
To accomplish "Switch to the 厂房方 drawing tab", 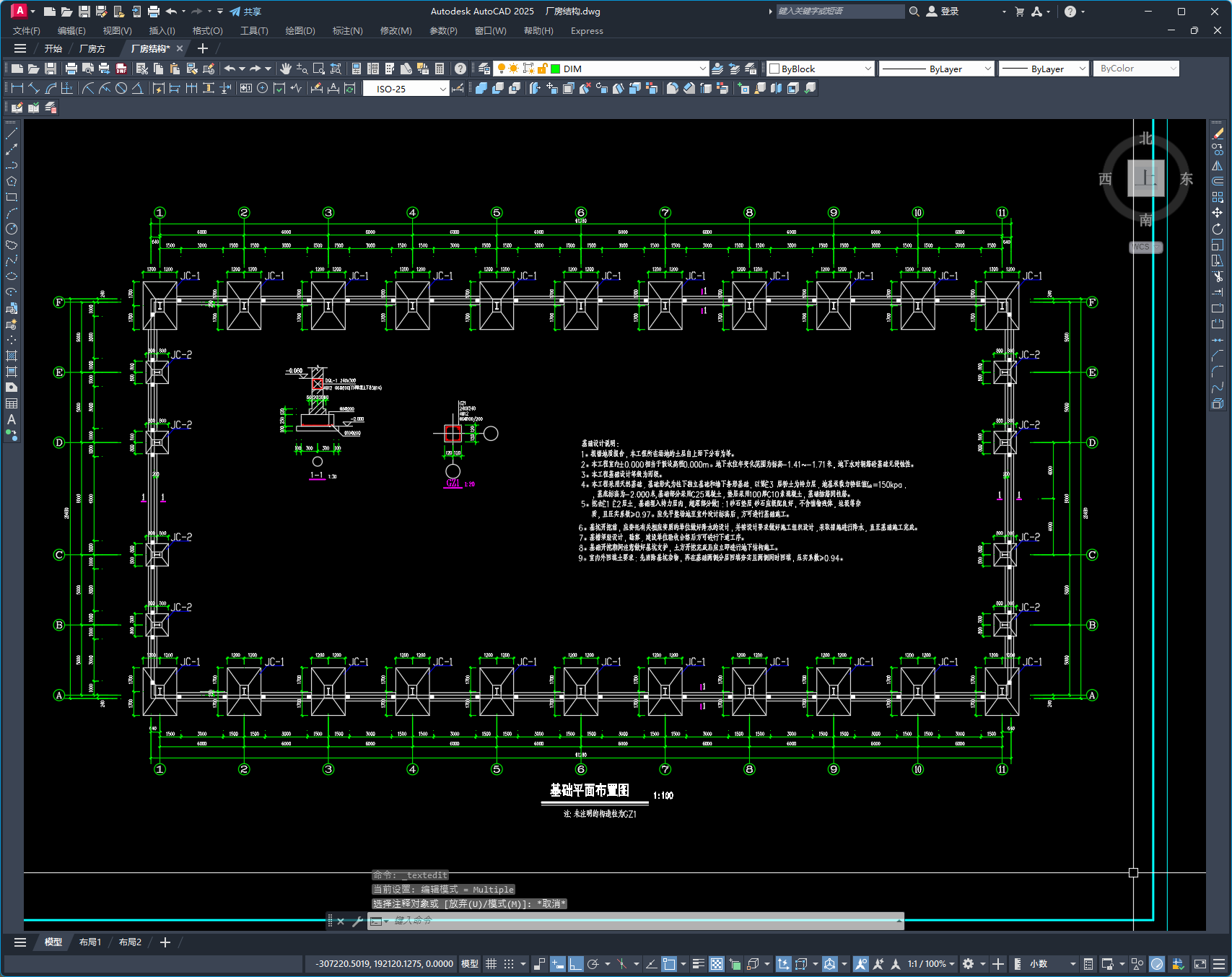I will pyautogui.click(x=92, y=48).
